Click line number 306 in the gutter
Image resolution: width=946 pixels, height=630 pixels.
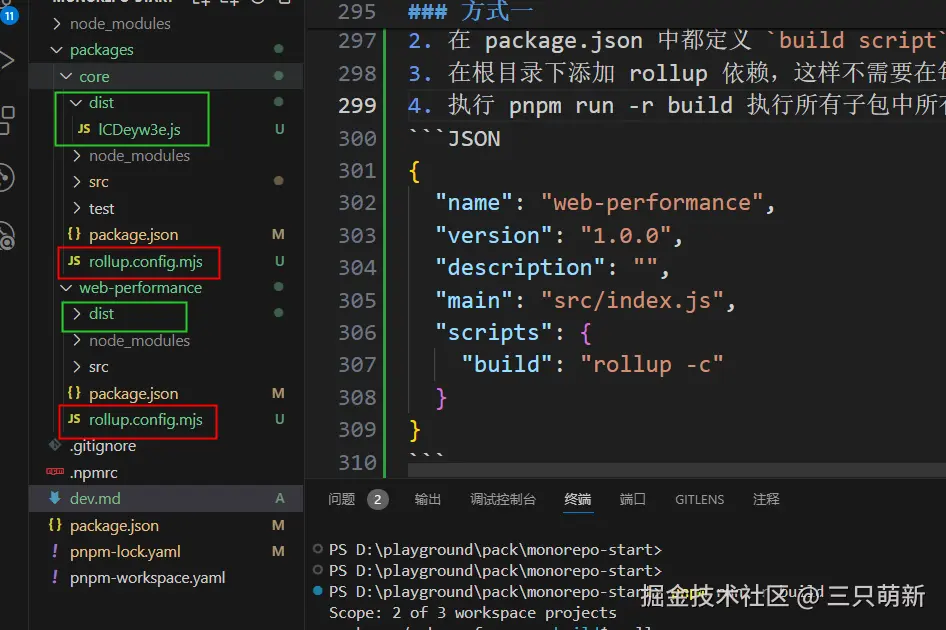click(357, 332)
